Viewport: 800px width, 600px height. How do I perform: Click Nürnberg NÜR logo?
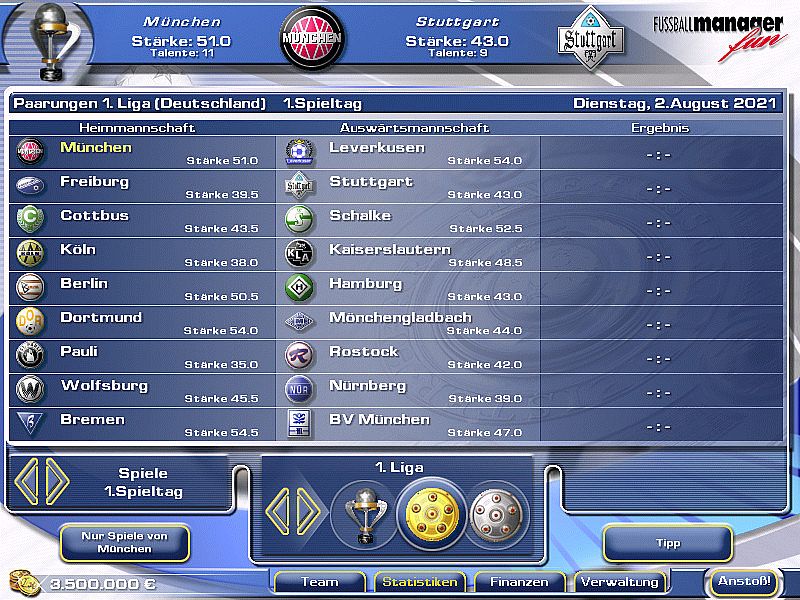[x=299, y=389]
